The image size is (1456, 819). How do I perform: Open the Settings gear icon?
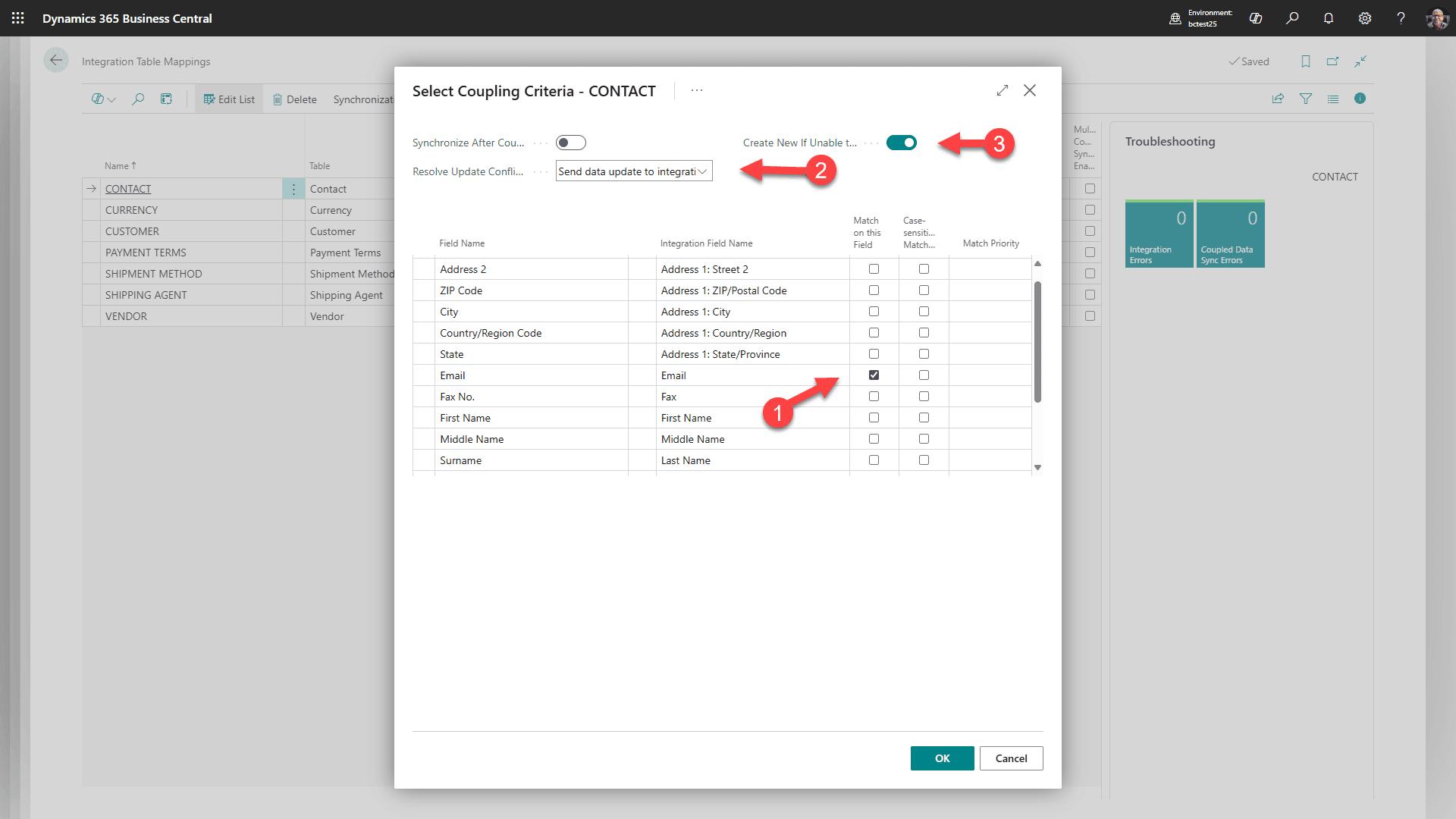tap(1365, 18)
